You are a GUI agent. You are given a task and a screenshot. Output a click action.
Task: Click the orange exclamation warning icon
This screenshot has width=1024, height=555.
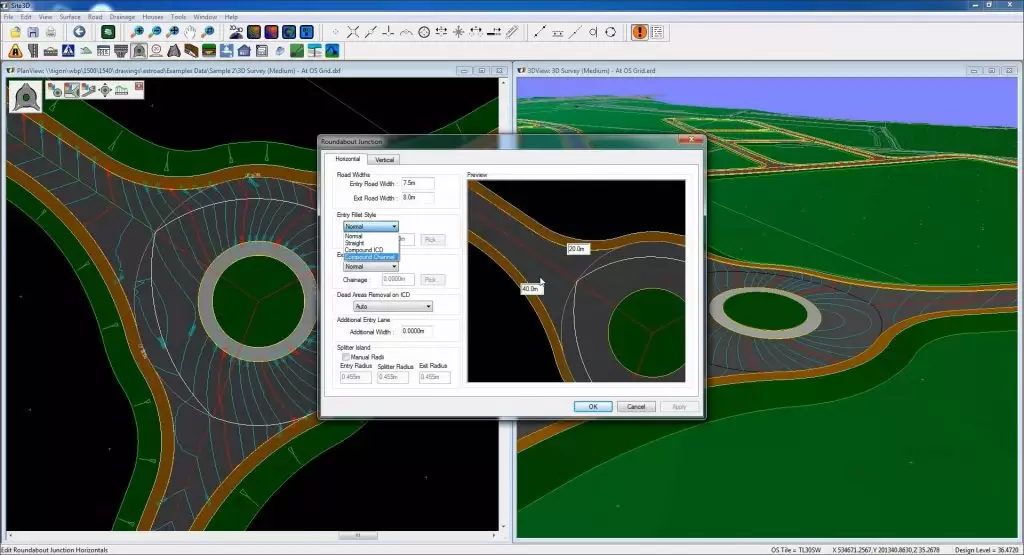639,32
